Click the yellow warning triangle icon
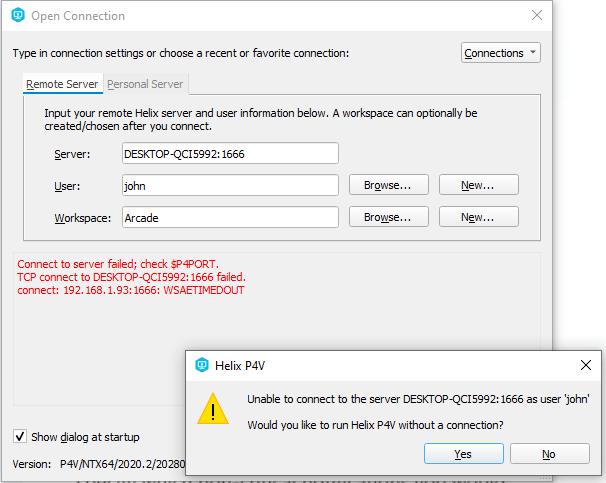Image resolution: width=606 pixels, height=483 pixels. [214, 410]
